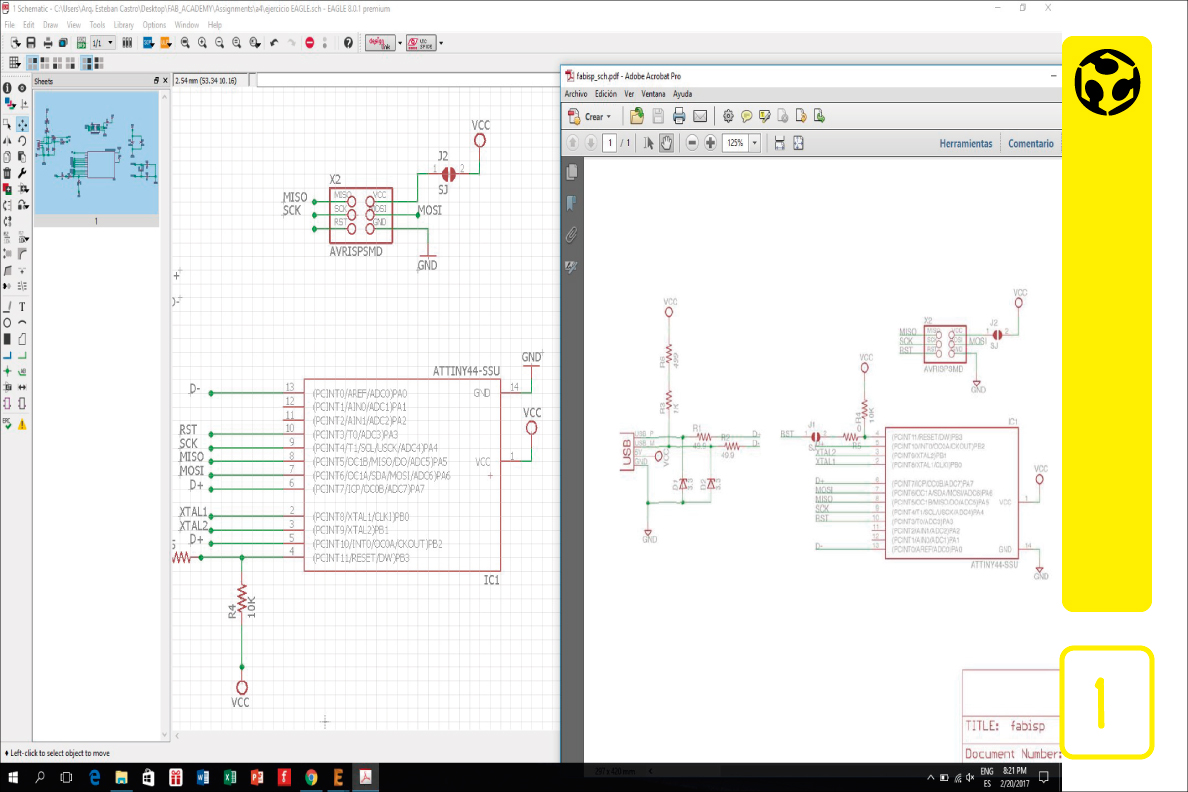Open the 1/1 sheet selector dropdown

pyautogui.click(x=111, y=43)
